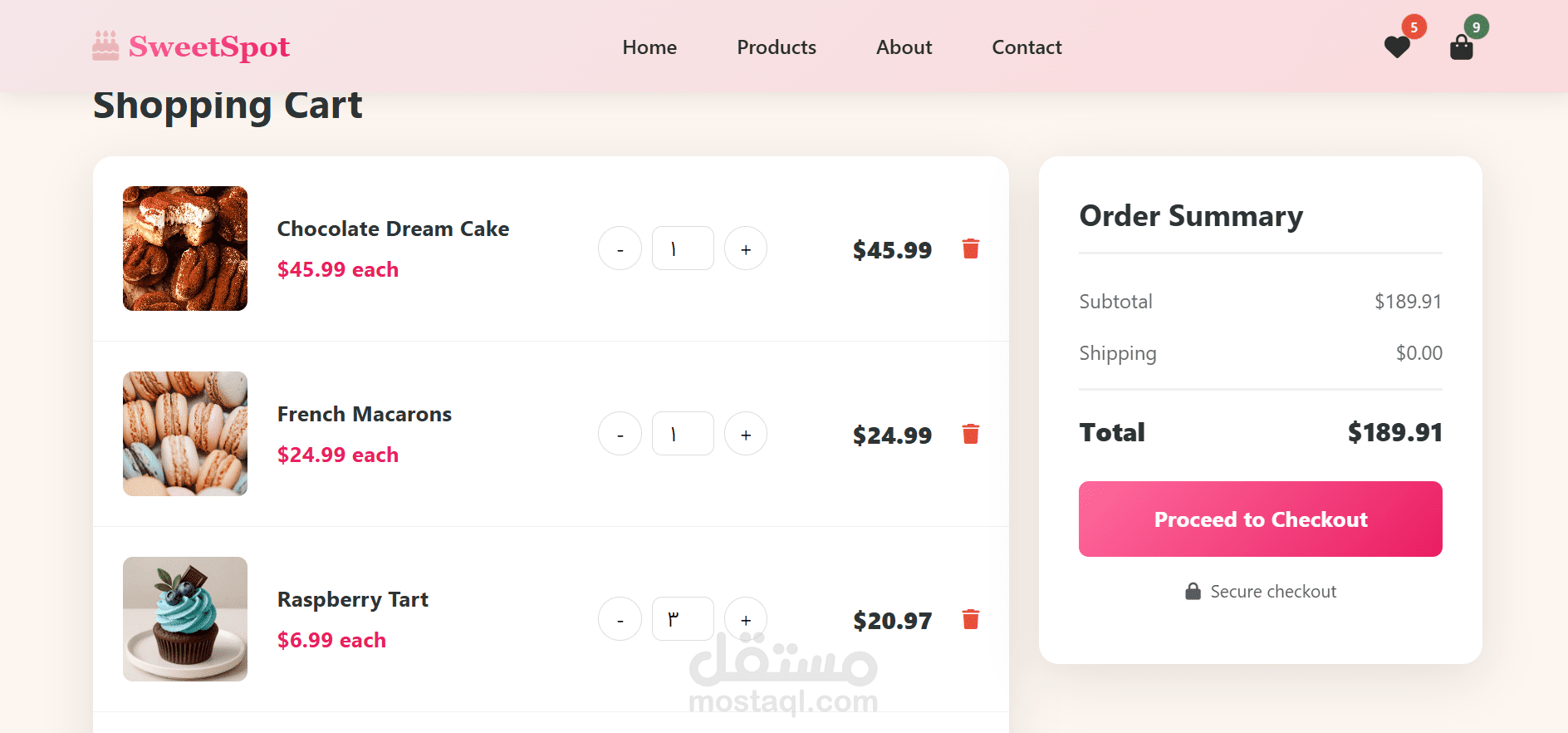
Task: Delete Raspberry Tart with trash icon
Action: 970,619
